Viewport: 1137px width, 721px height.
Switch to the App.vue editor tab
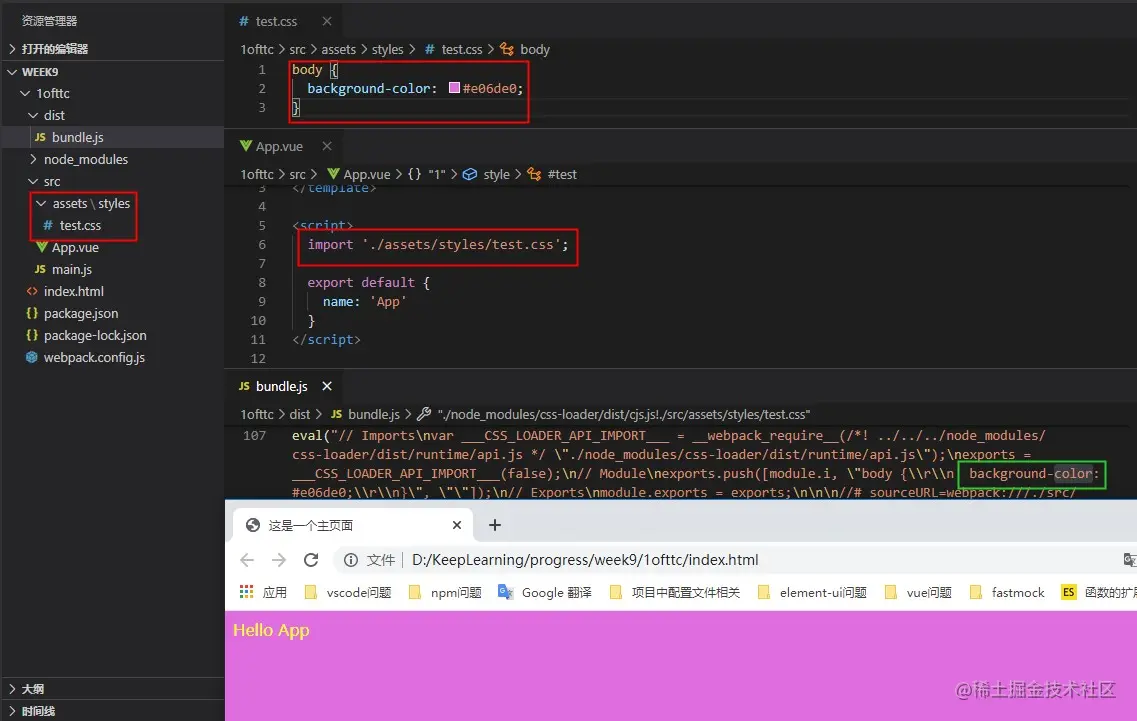point(278,146)
